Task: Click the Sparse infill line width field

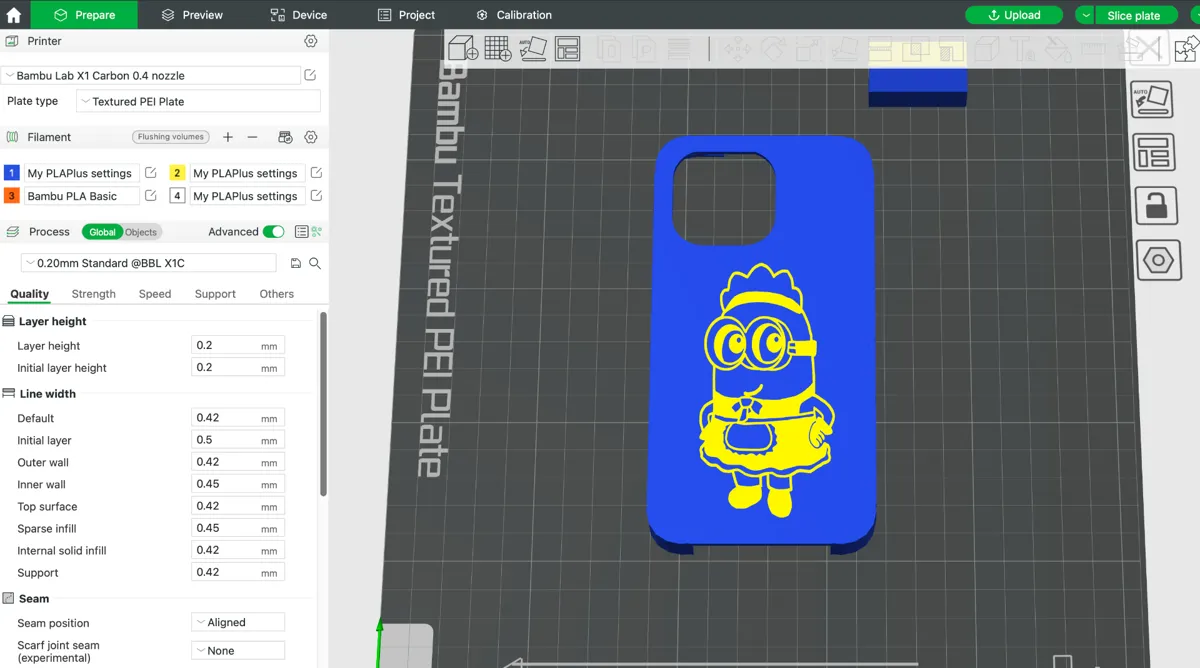Action: tap(238, 528)
